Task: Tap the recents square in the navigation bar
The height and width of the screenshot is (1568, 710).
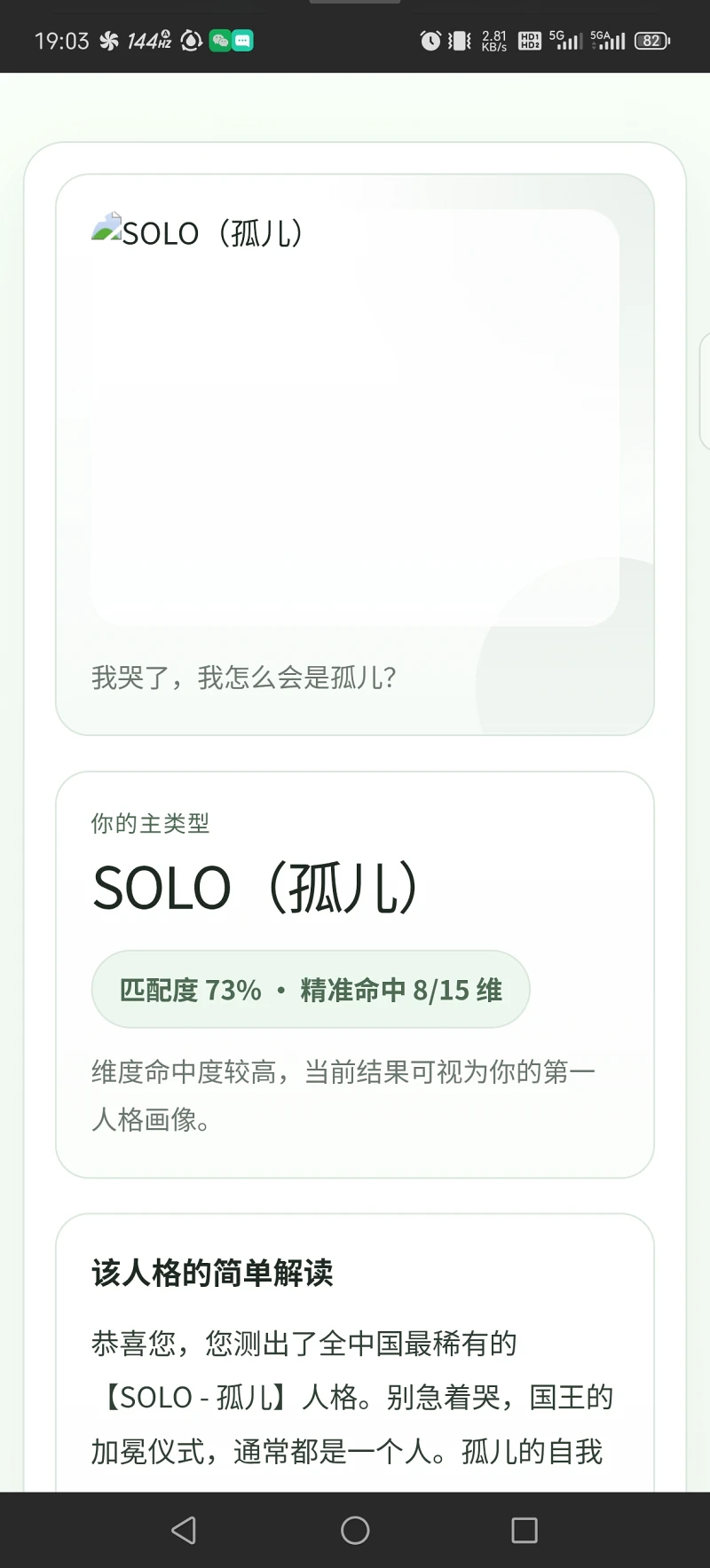Action: pyautogui.click(x=525, y=1530)
